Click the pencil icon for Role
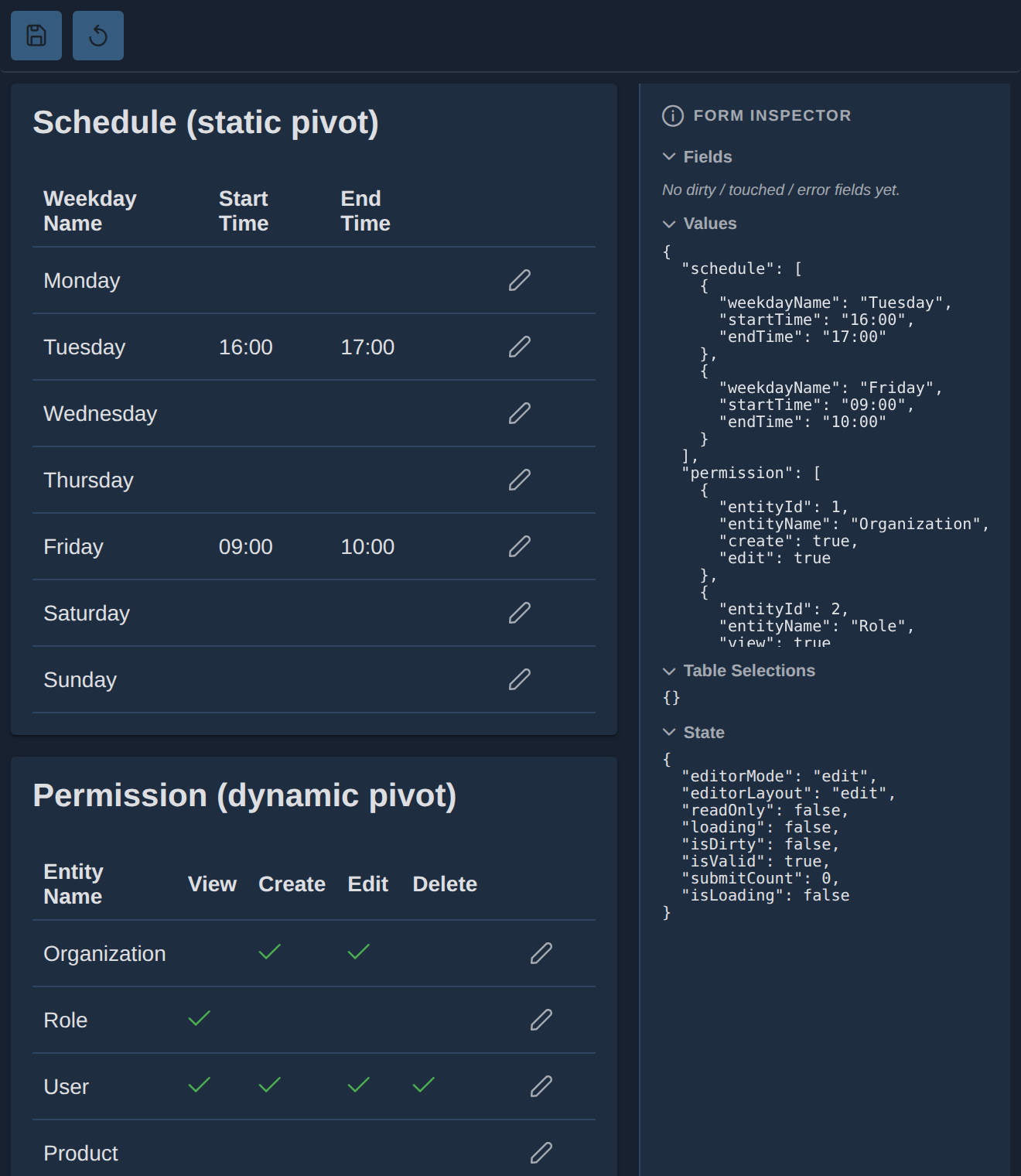Image resolution: width=1021 pixels, height=1176 pixels. point(541,1020)
